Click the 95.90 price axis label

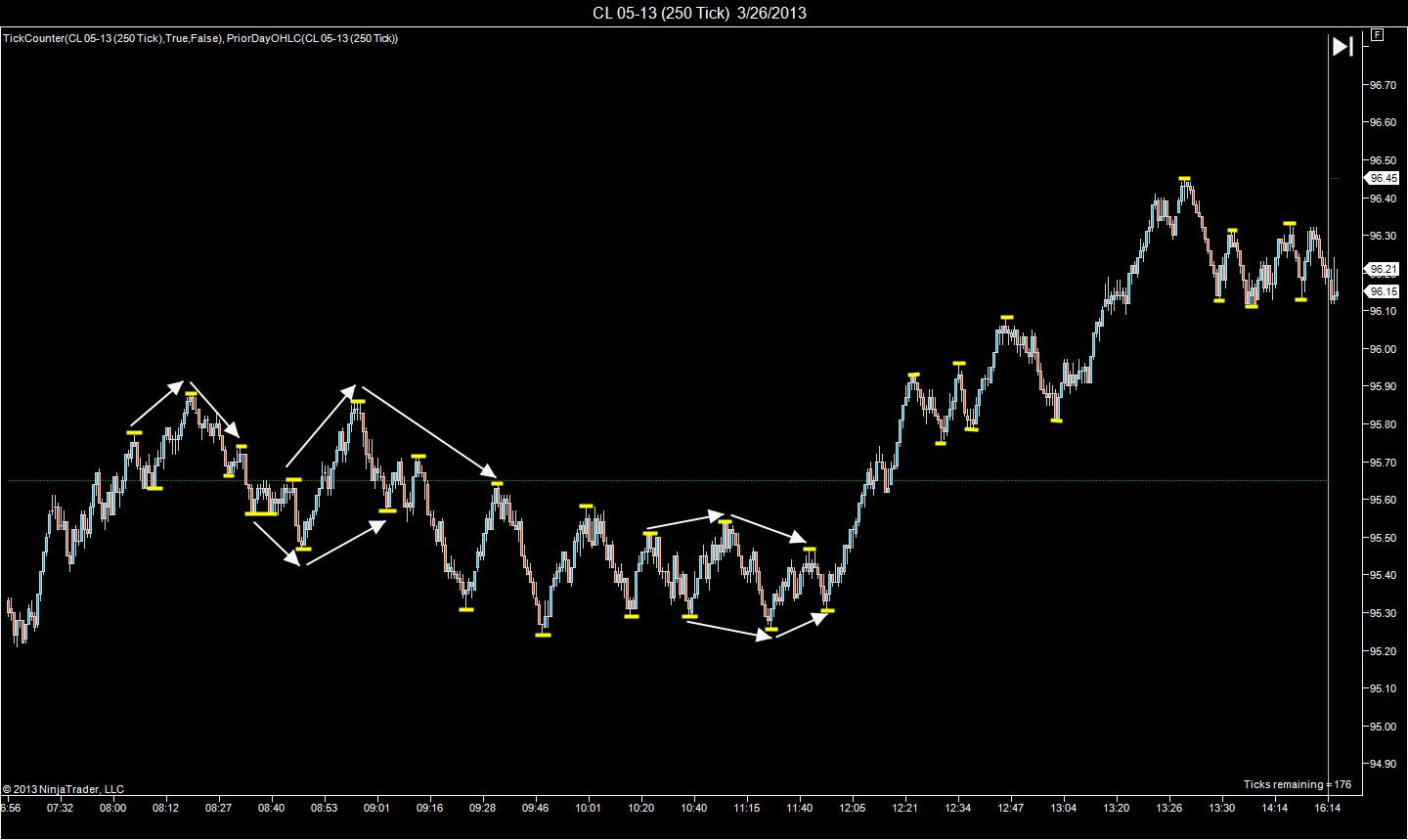(1383, 387)
